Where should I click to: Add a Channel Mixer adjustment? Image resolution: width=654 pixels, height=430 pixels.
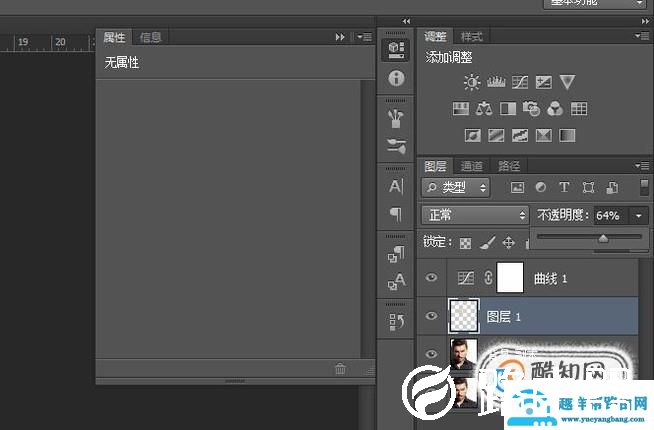pos(555,109)
